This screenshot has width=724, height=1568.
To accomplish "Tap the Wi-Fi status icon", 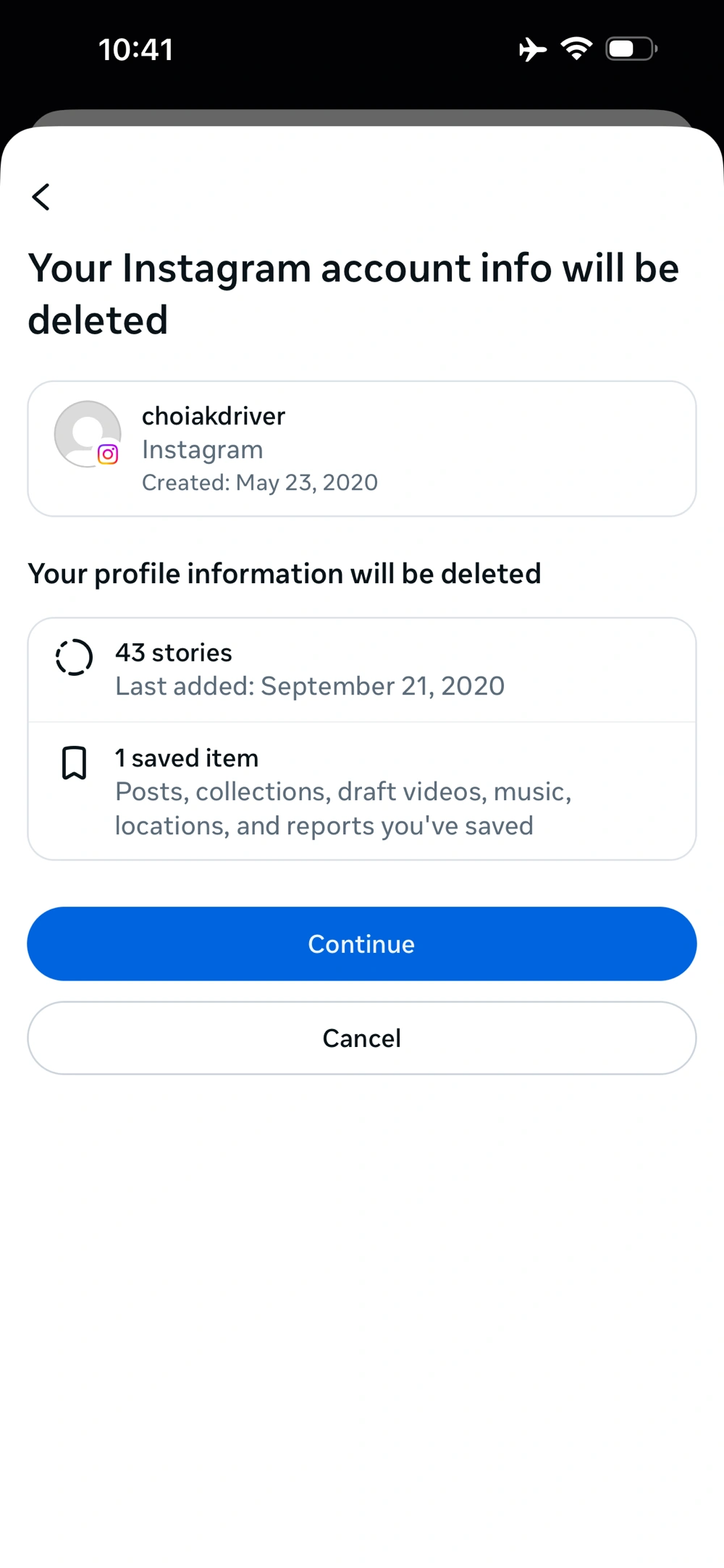I will coord(576,48).
